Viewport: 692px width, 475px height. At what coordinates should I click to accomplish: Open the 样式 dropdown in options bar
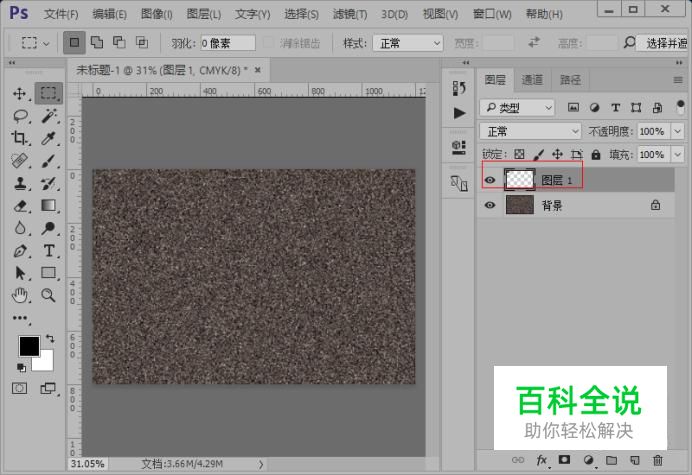coord(407,44)
